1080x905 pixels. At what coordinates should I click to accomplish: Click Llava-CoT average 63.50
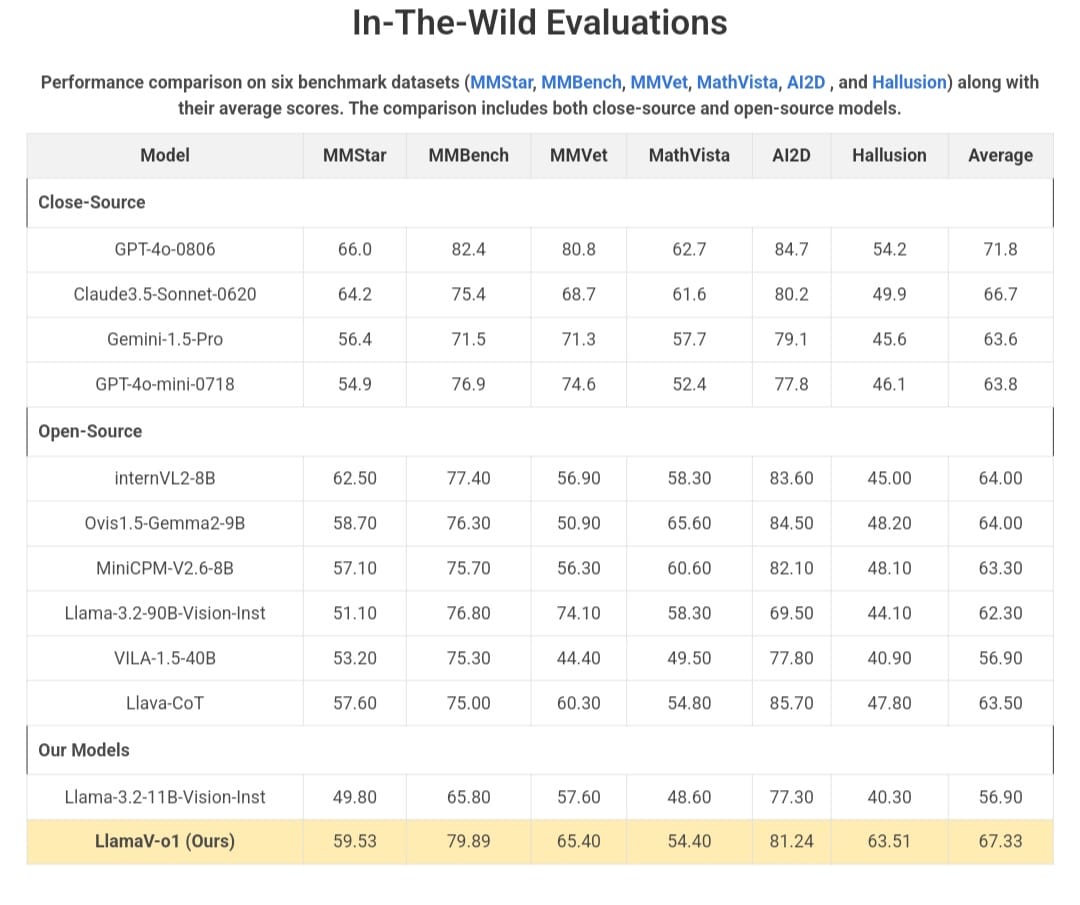pos(1001,703)
